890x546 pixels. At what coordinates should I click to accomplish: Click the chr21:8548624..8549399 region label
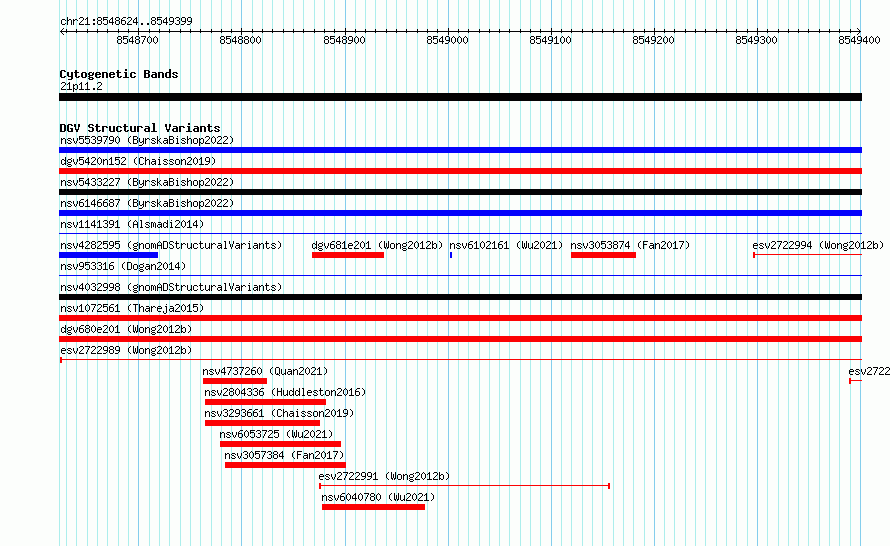click(x=126, y=21)
